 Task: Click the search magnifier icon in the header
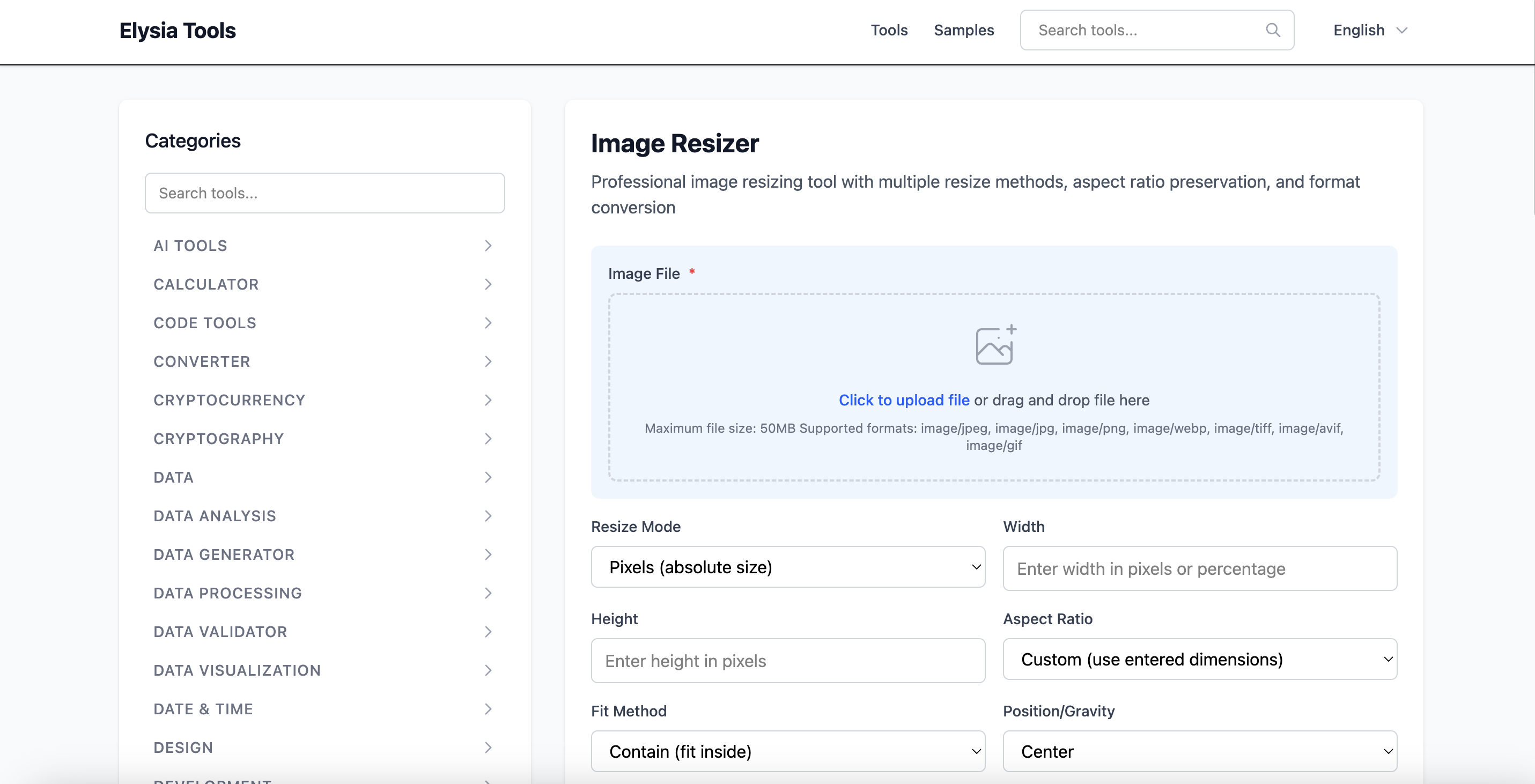[1273, 30]
